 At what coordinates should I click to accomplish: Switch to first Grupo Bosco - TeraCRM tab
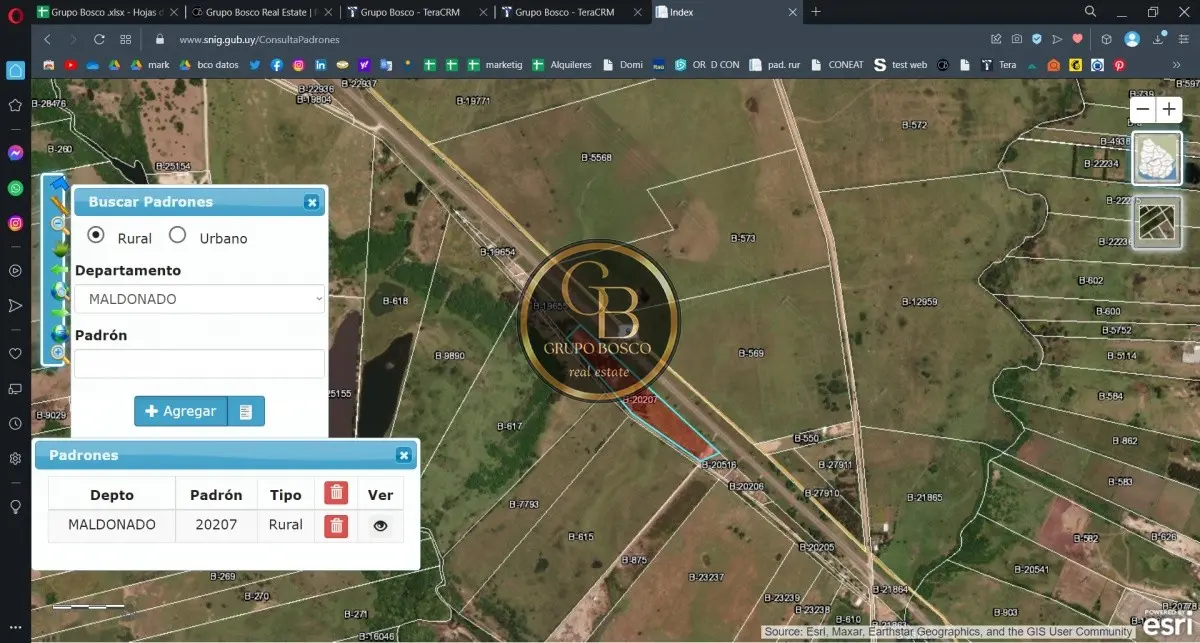point(417,12)
